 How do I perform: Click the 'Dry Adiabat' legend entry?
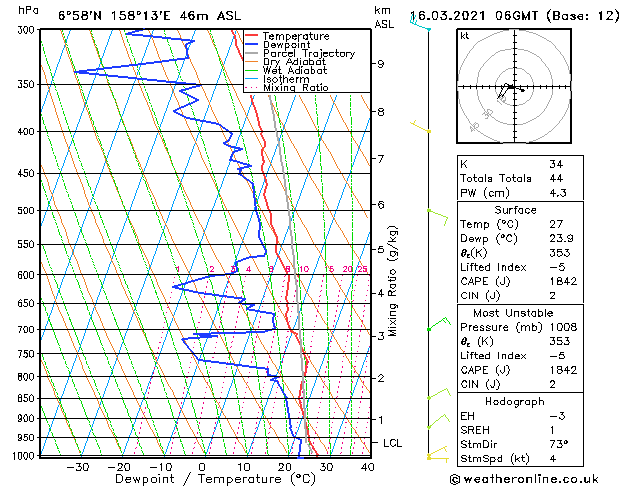pos(294,62)
